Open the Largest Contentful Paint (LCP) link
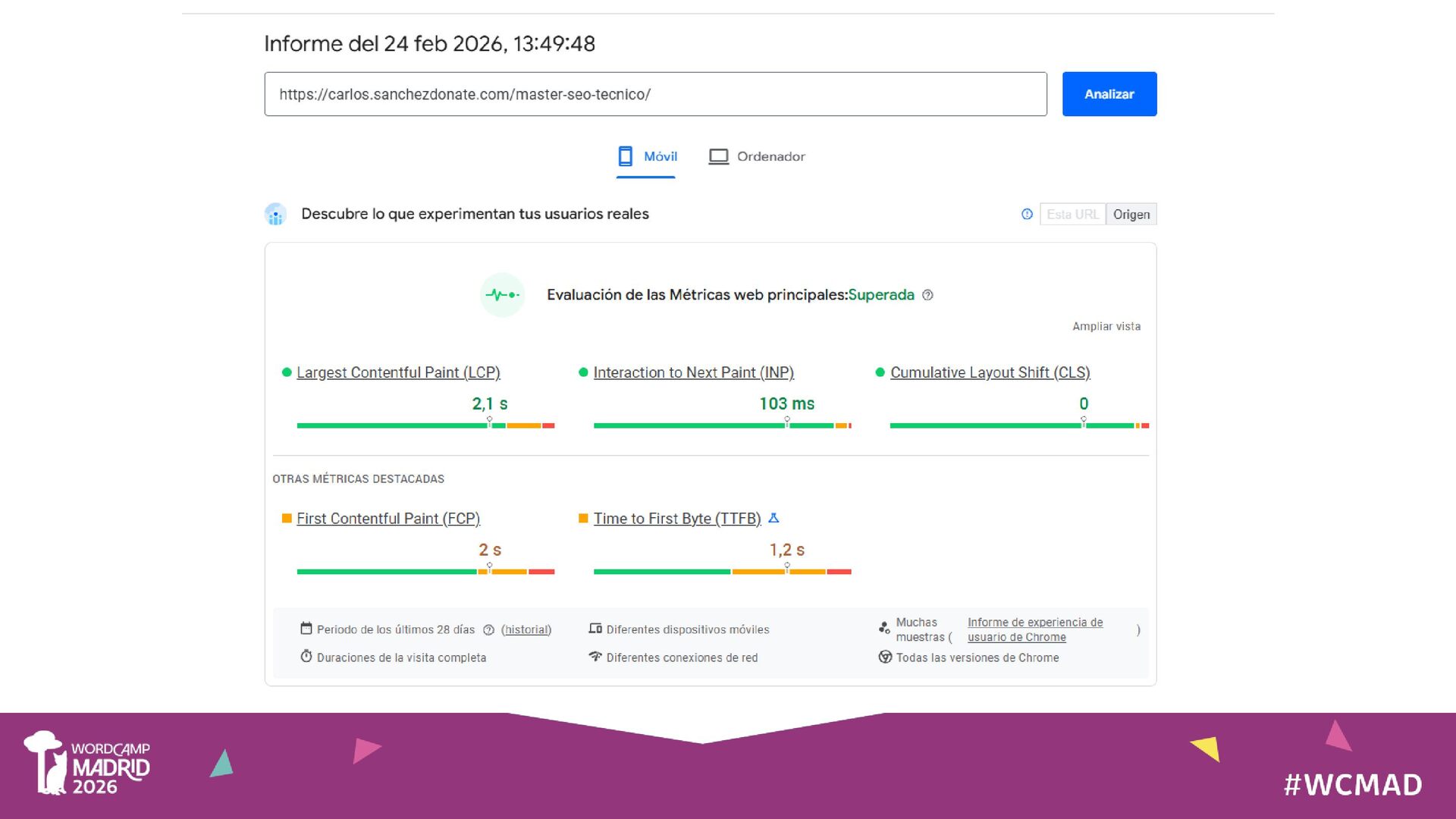The width and height of the screenshot is (1456, 819). 398,372
